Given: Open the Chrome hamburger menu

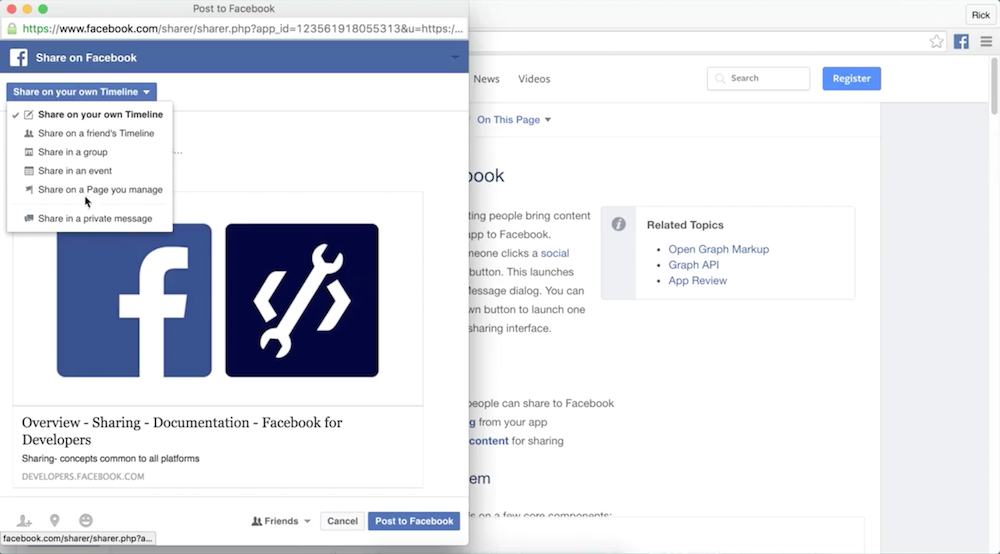Looking at the screenshot, I should (x=986, y=42).
